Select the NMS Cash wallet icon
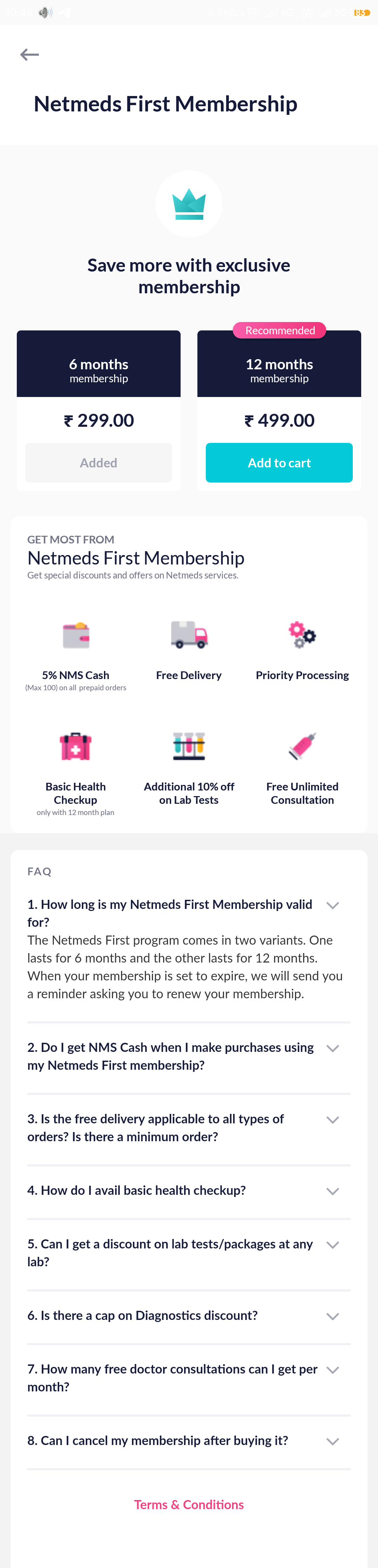The image size is (378, 1568). (x=76, y=636)
